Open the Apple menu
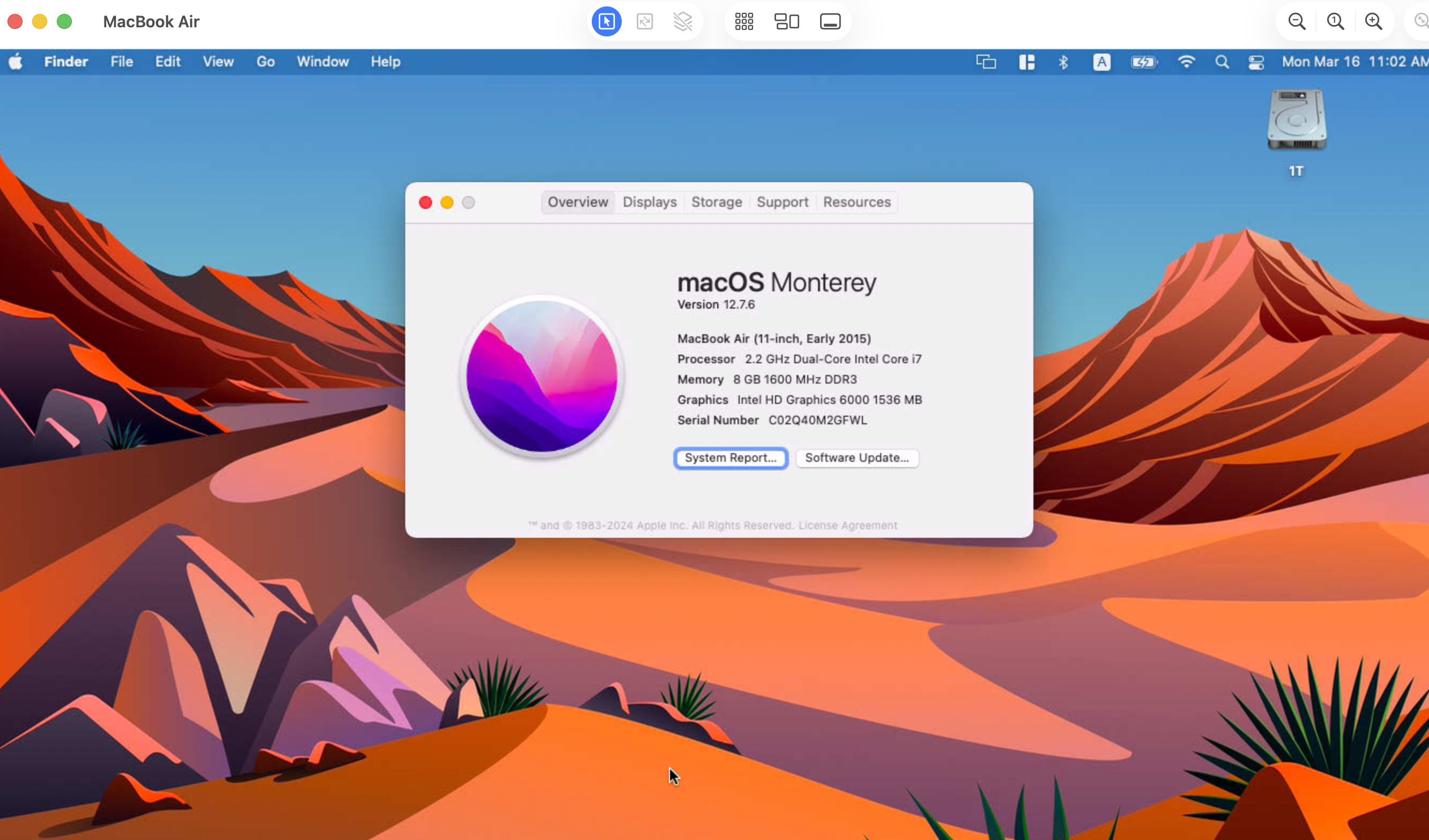1429x840 pixels. pos(16,61)
